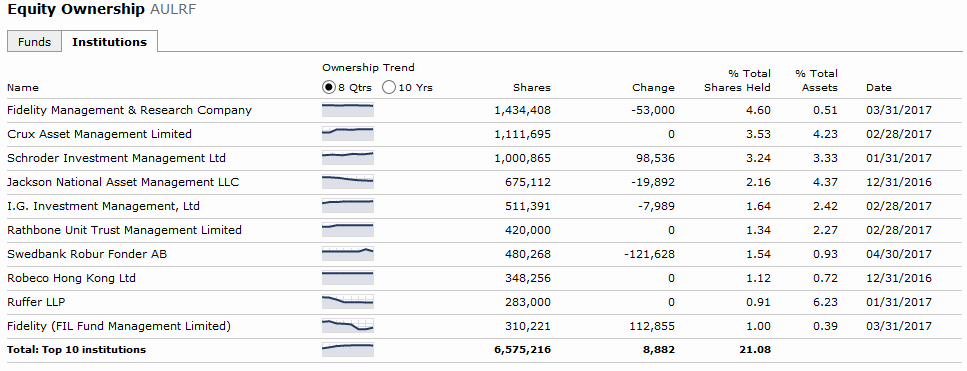Click the 4.37 percent total assets value

[x=826, y=182]
